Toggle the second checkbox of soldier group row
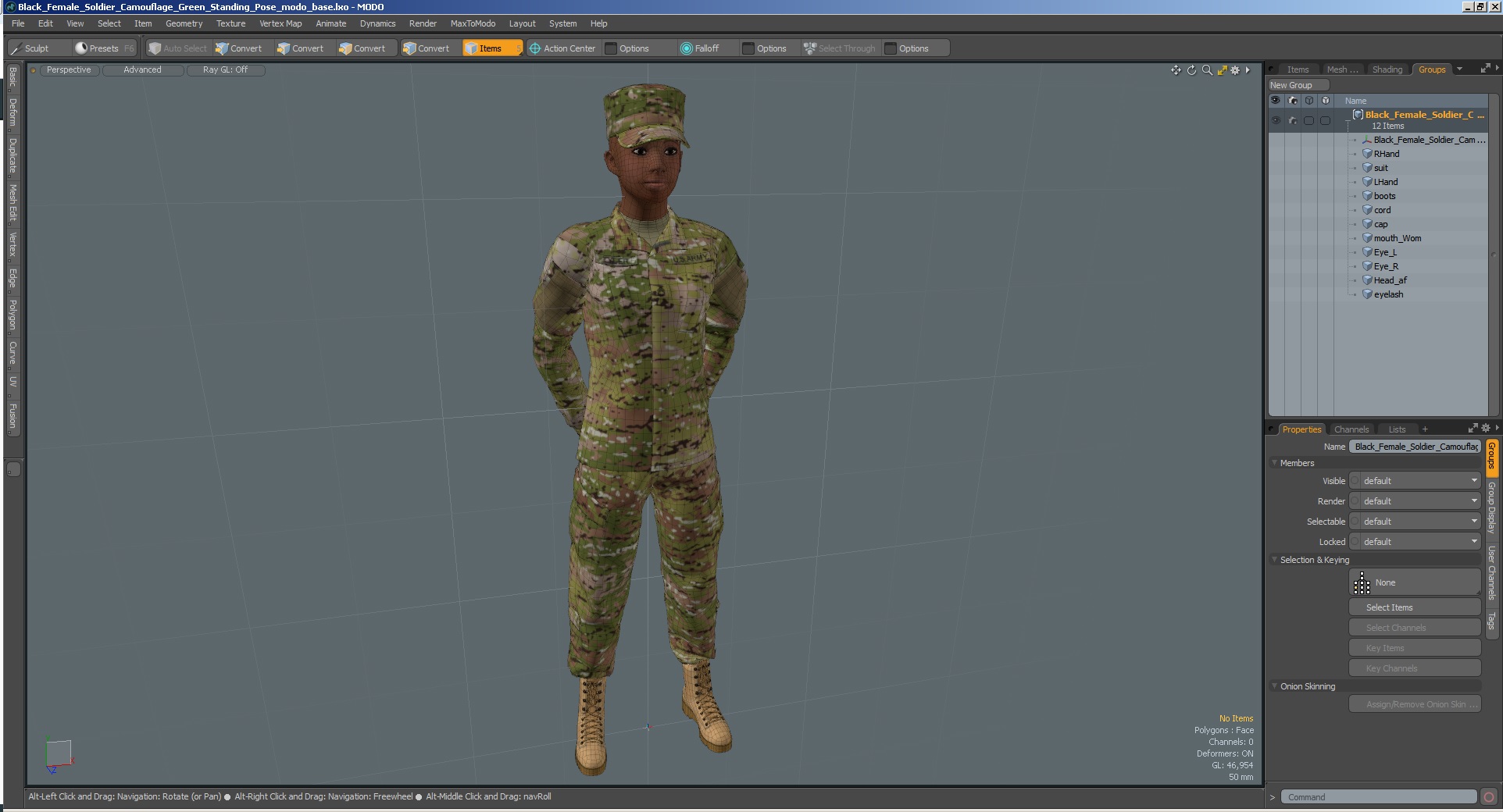The width and height of the screenshot is (1503, 812). click(x=1325, y=120)
